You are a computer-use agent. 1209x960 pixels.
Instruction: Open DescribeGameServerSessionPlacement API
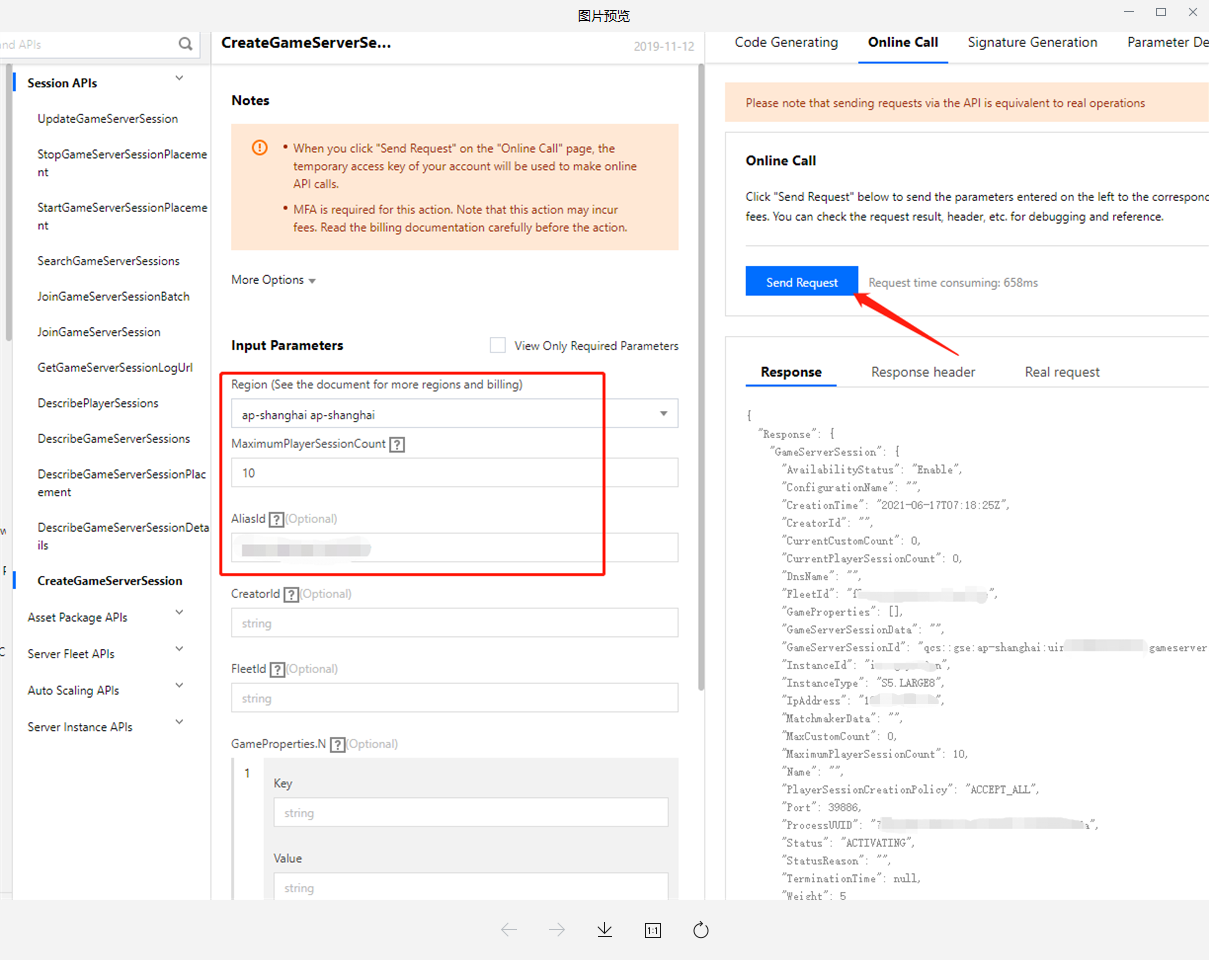(x=122, y=483)
